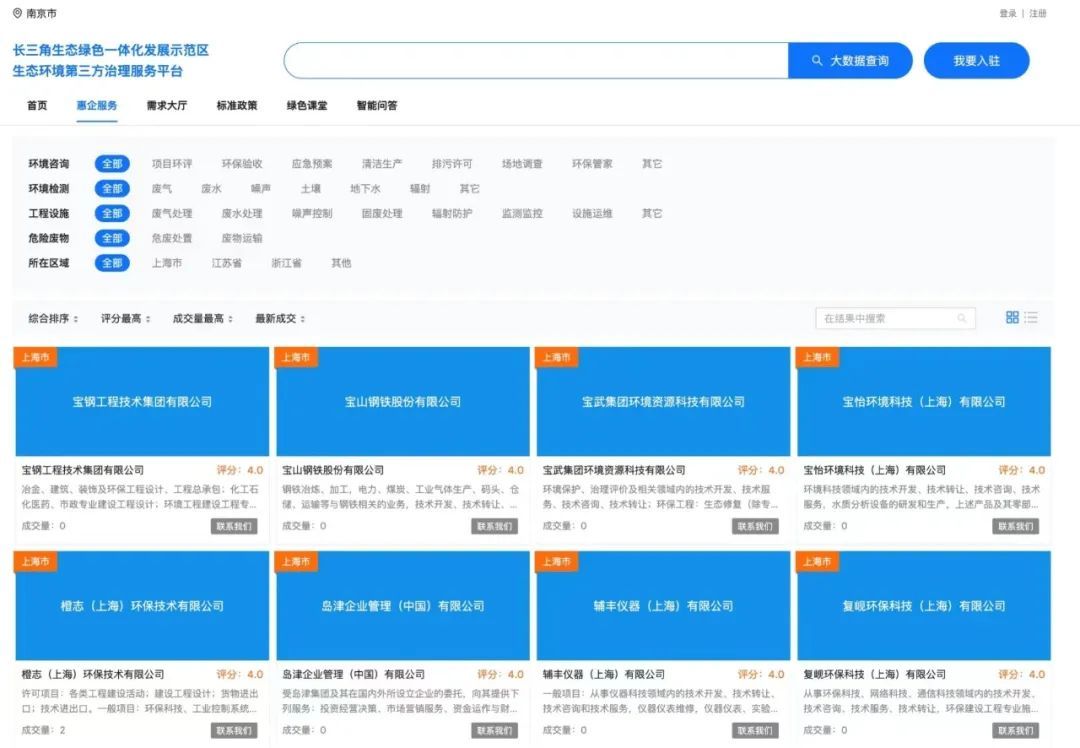Screen dimensions: 1080x748
Task: Filter by 固废处理
Action: (x=382, y=214)
